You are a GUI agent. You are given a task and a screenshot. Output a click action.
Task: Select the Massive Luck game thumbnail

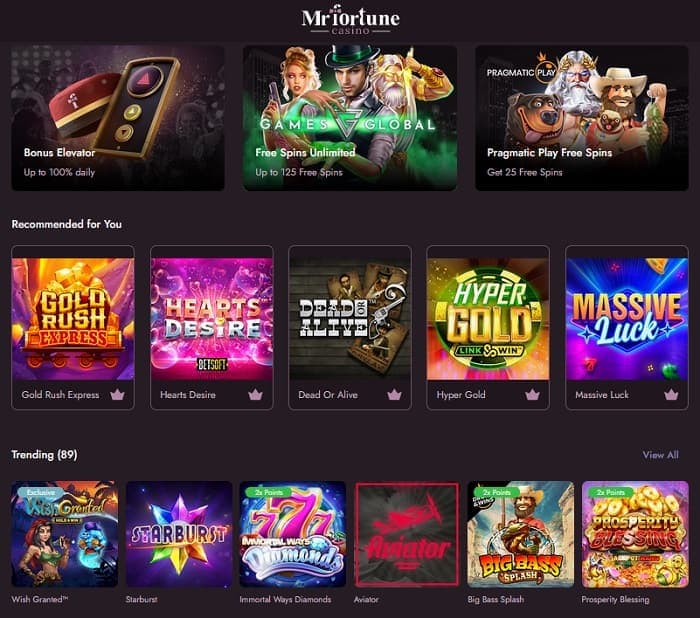click(x=627, y=319)
